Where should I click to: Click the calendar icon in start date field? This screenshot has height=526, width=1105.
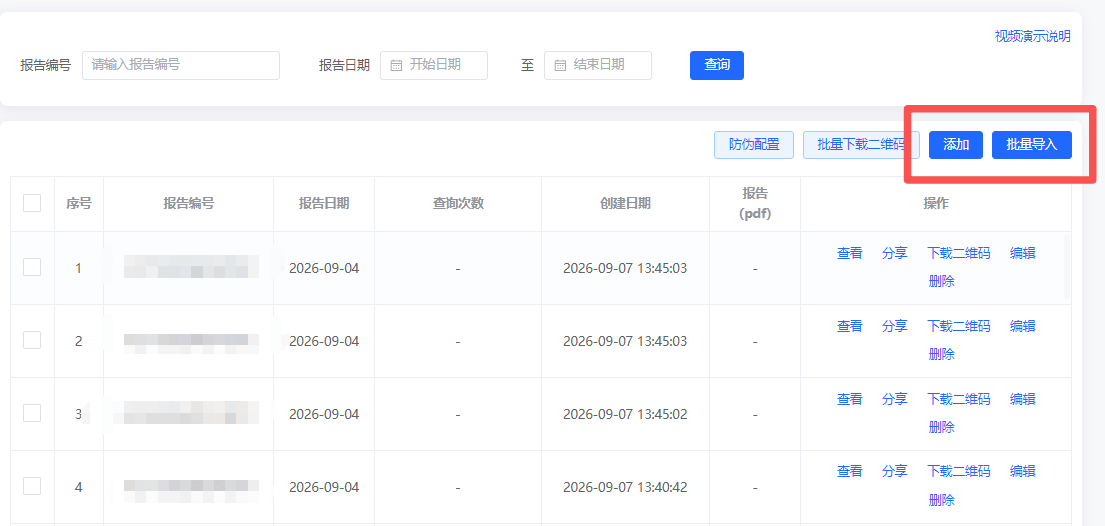tap(396, 66)
